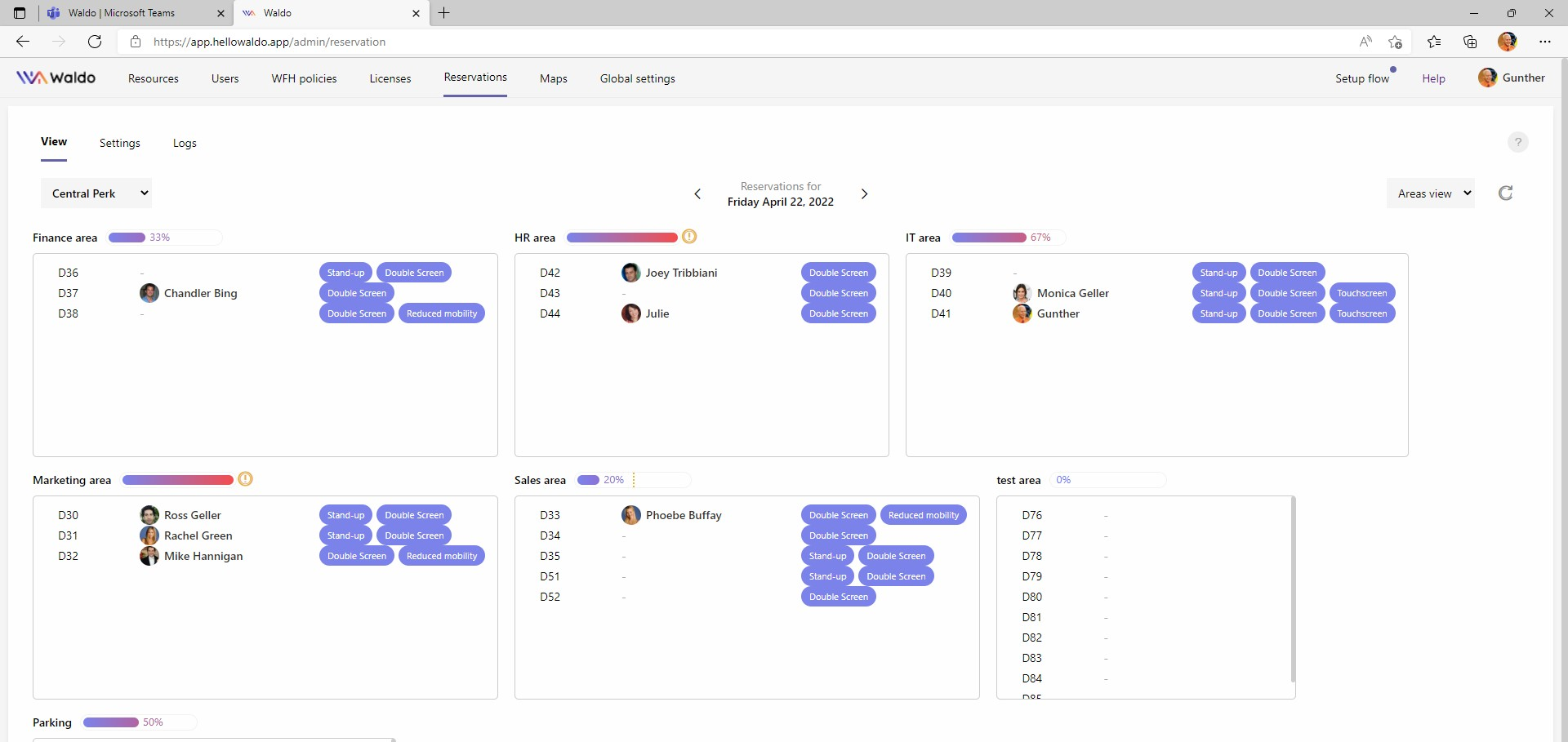Viewport: 1568px width, 742px height.
Task: Click Rachel Green name
Action: [198, 535]
